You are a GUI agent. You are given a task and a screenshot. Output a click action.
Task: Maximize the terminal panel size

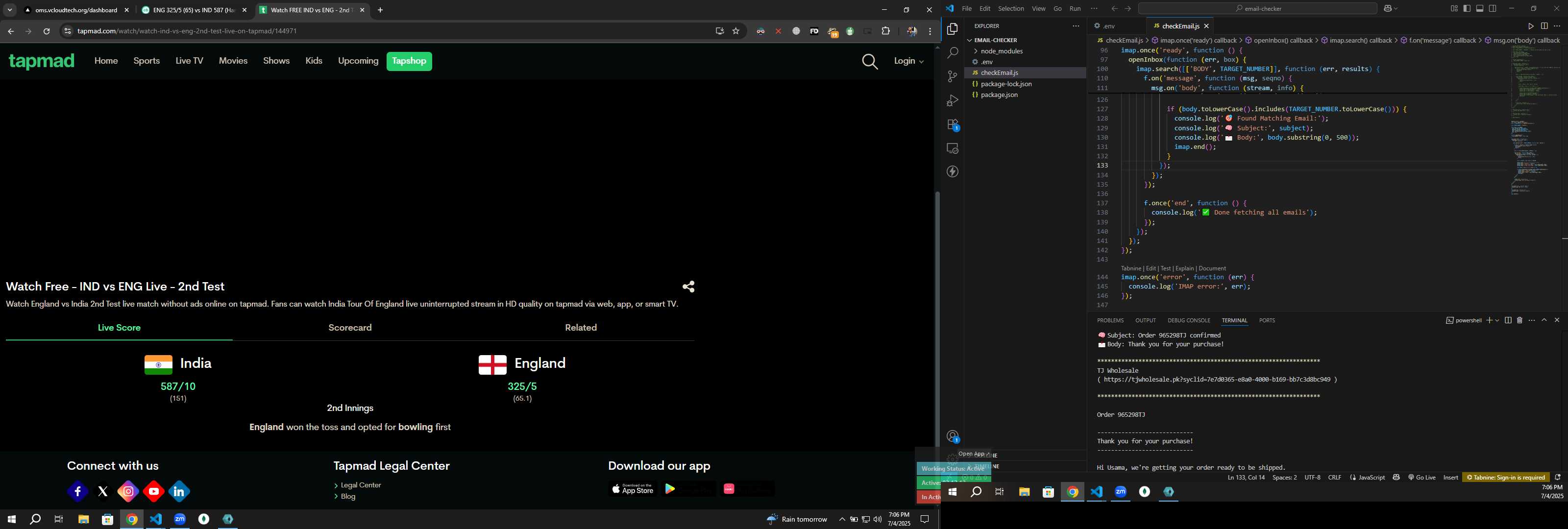click(x=1544, y=320)
